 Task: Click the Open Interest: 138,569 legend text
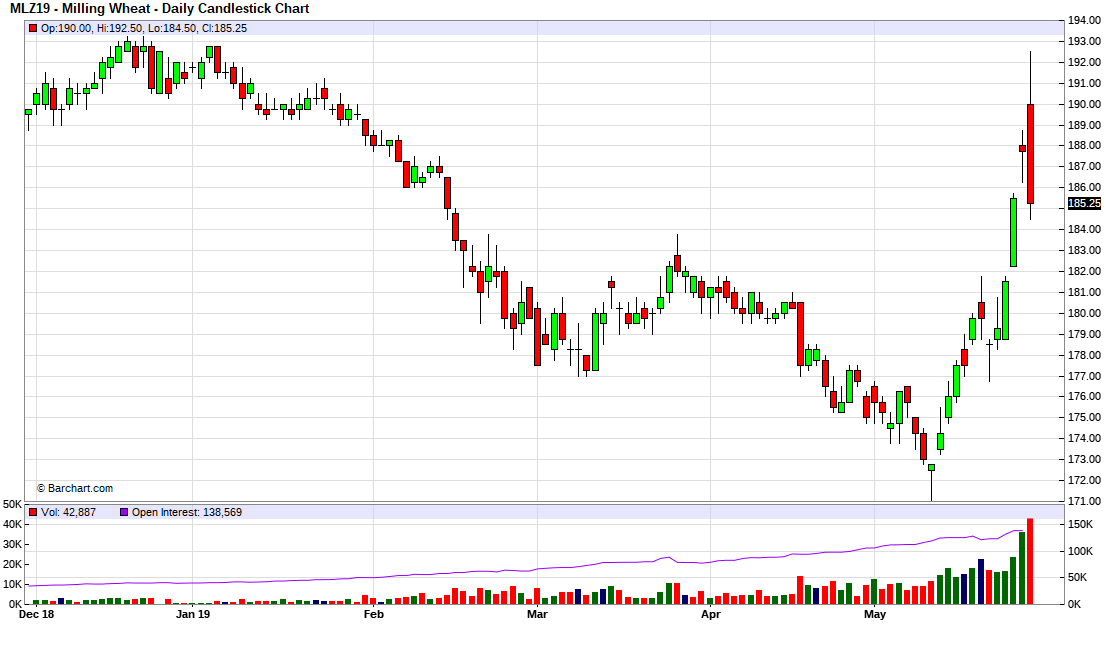187,512
